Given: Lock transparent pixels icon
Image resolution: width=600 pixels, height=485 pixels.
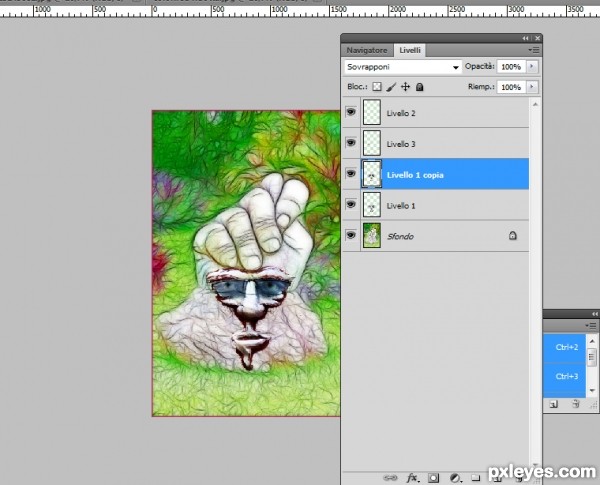Looking at the screenshot, I should pos(377,87).
